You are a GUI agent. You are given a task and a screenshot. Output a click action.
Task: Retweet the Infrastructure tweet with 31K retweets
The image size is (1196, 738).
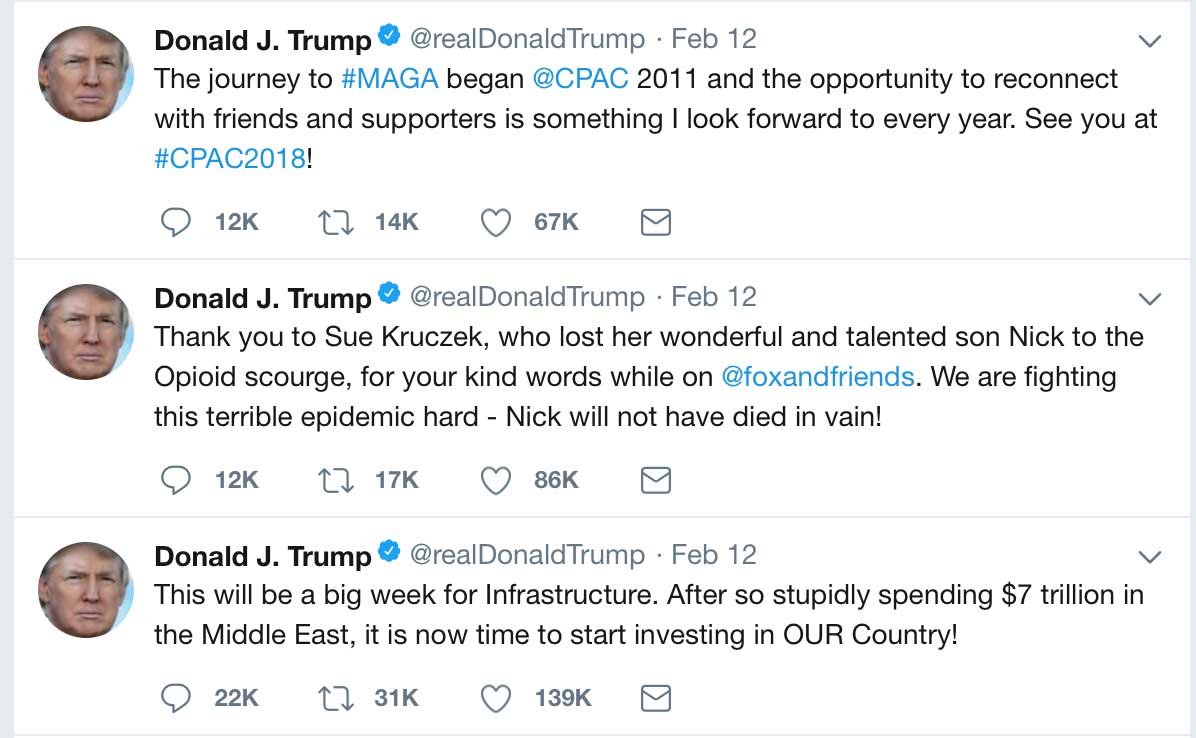click(336, 698)
